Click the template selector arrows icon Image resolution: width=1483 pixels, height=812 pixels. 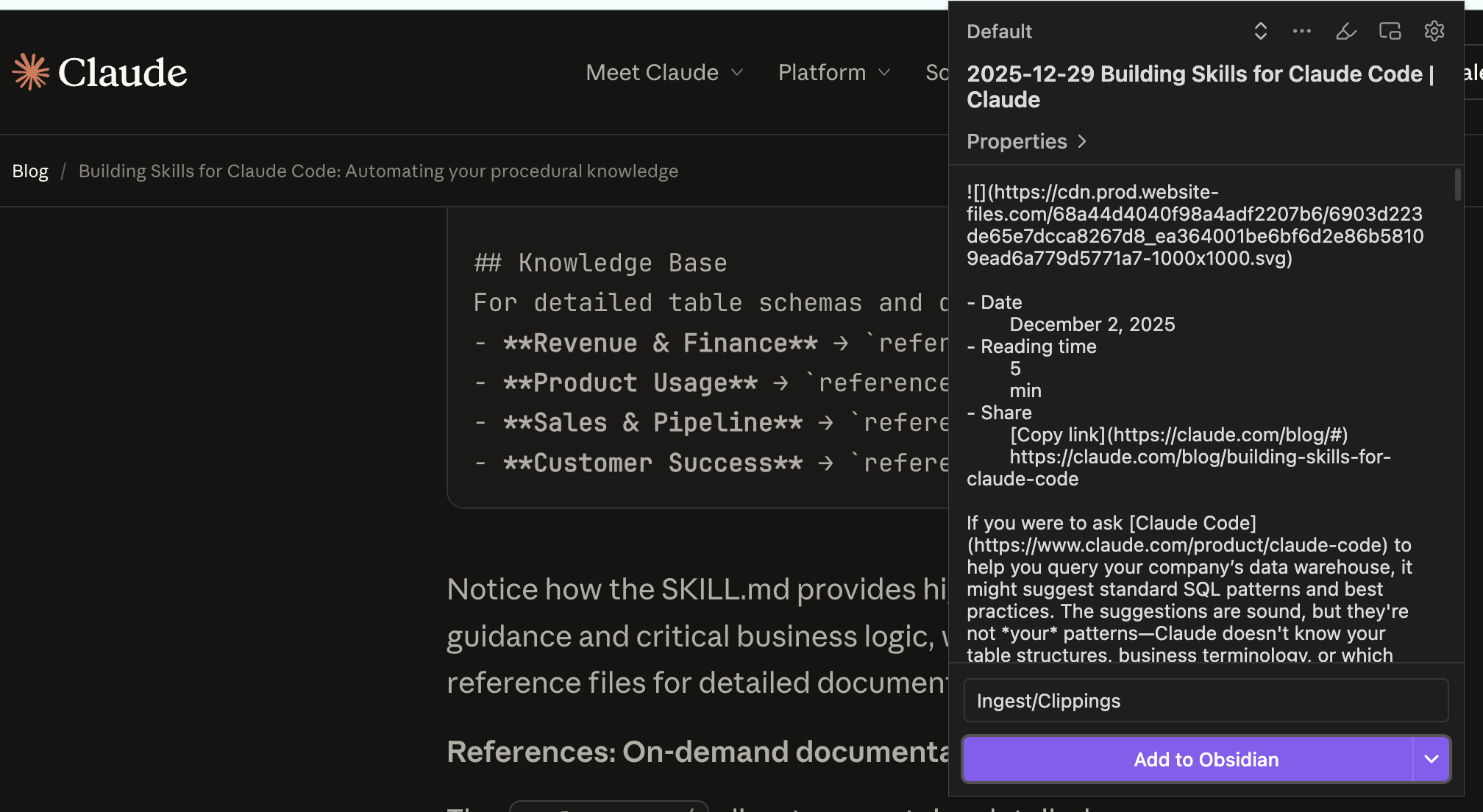tap(1260, 31)
